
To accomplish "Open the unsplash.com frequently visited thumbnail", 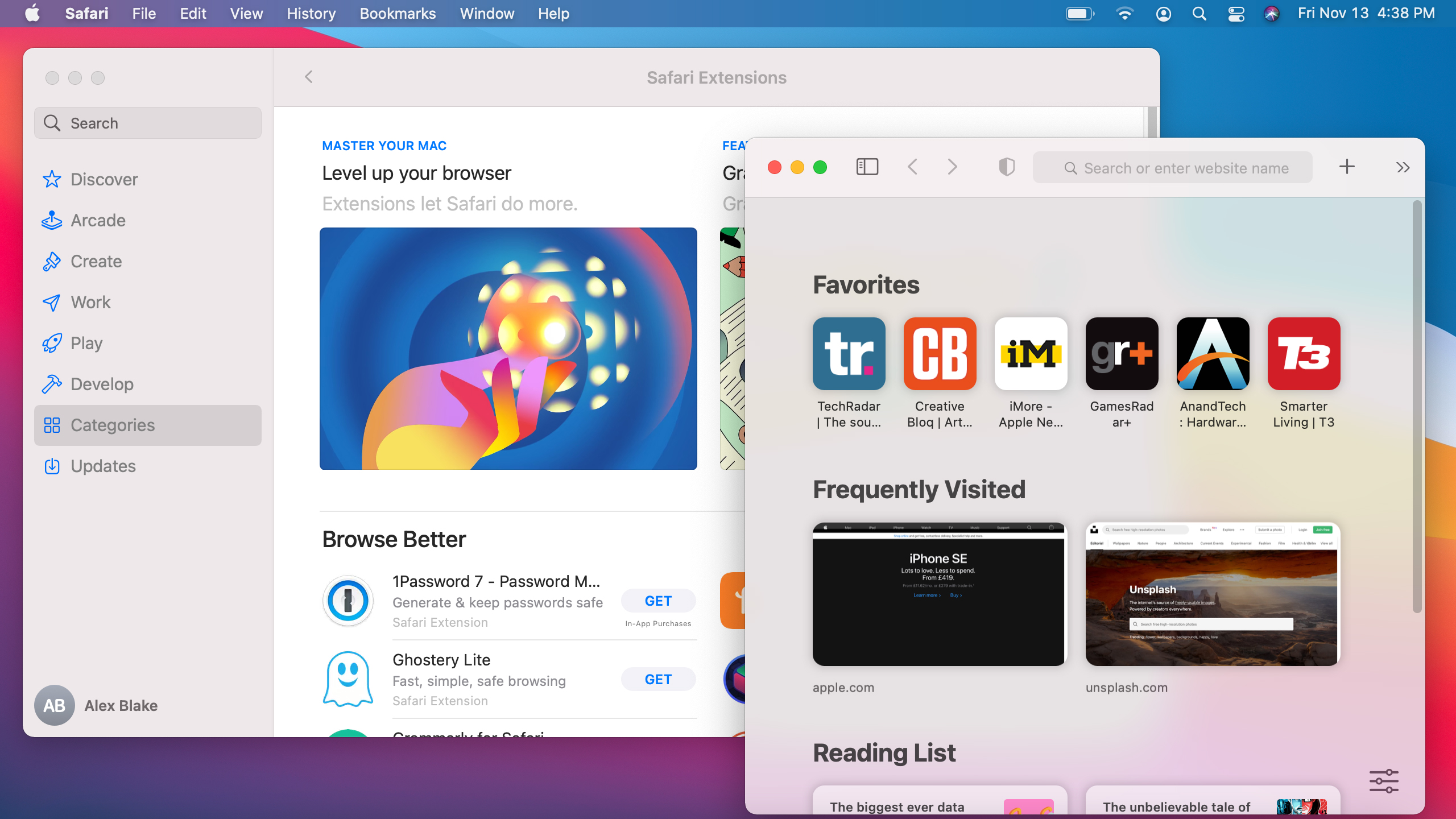I will (x=1213, y=594).
